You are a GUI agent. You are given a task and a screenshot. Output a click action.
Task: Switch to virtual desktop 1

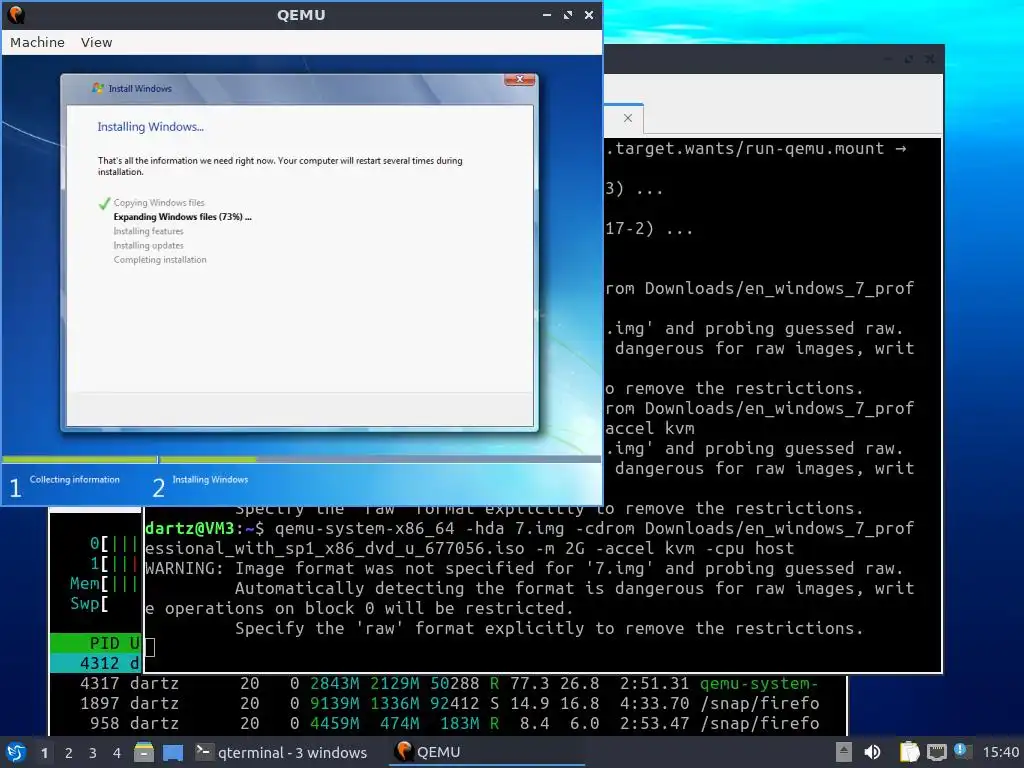44,753
